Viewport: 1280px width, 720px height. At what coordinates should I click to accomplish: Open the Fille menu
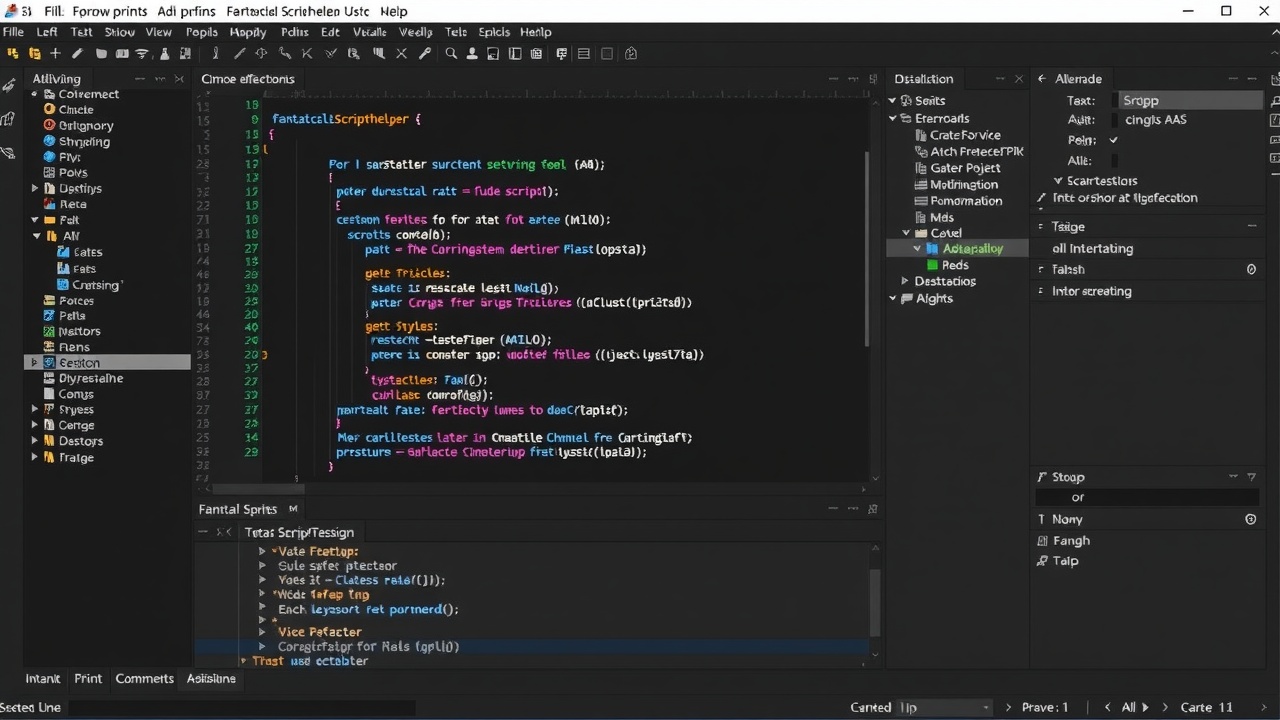click(x=13, y=32)
